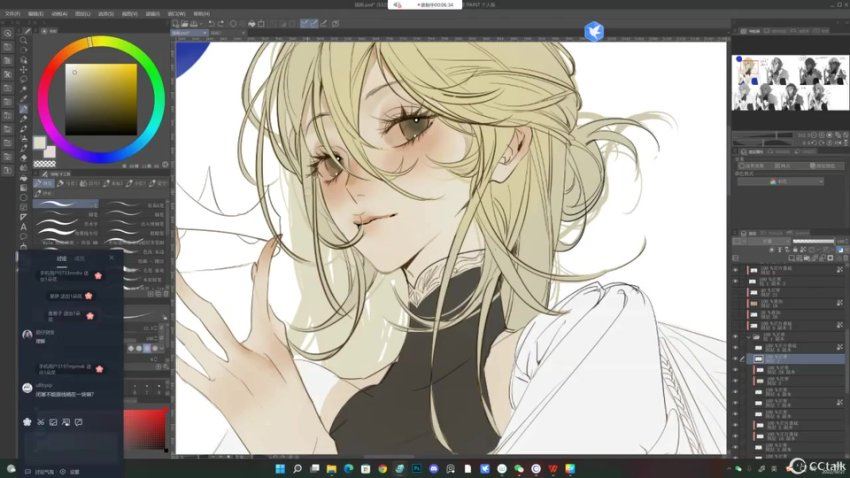The width and height of the screenshot is (850, 478).
Task: Open the 窗口(W) Window menu
Action: (x=177, y=14)
